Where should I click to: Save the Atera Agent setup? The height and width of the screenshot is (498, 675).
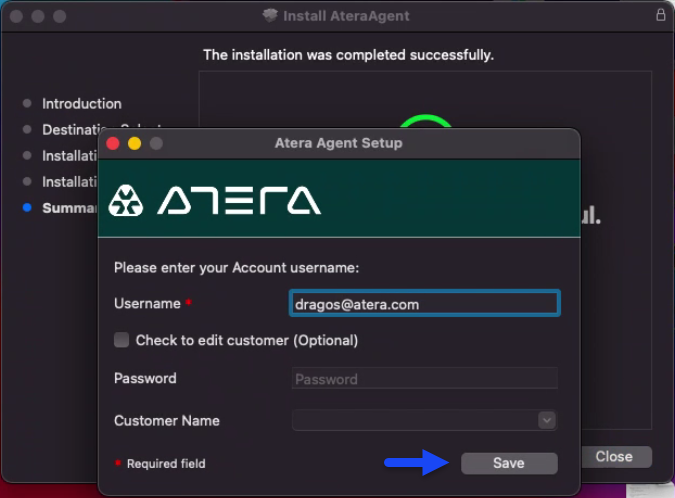(x=509, y=463)
